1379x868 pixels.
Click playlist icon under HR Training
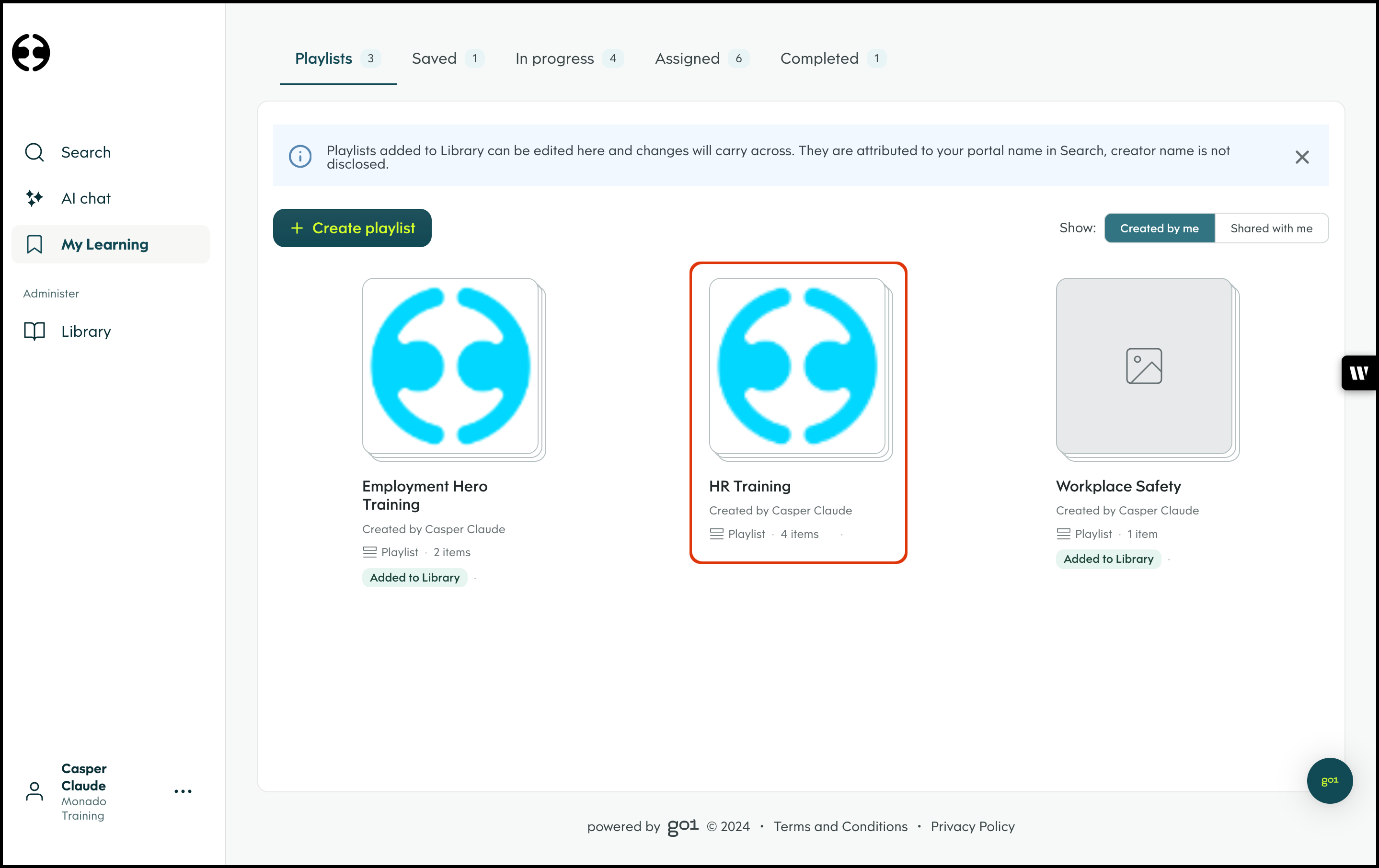716,534
